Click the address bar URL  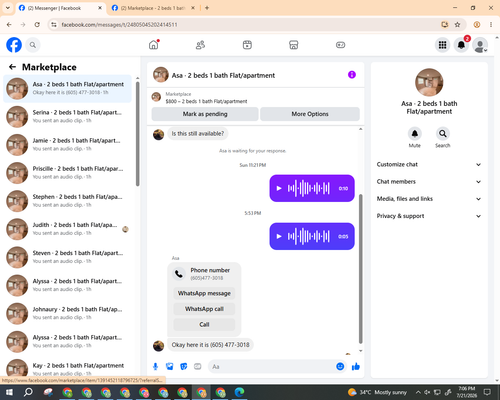click(119, 25)
